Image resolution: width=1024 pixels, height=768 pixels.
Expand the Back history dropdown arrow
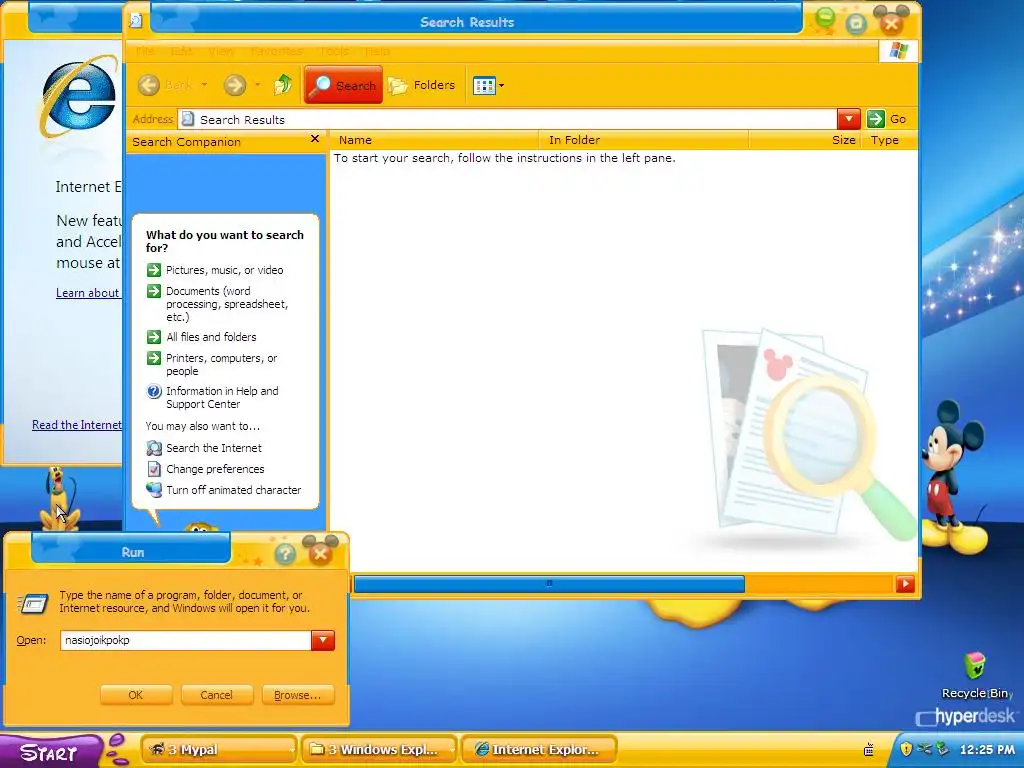(x=204, y=85)
